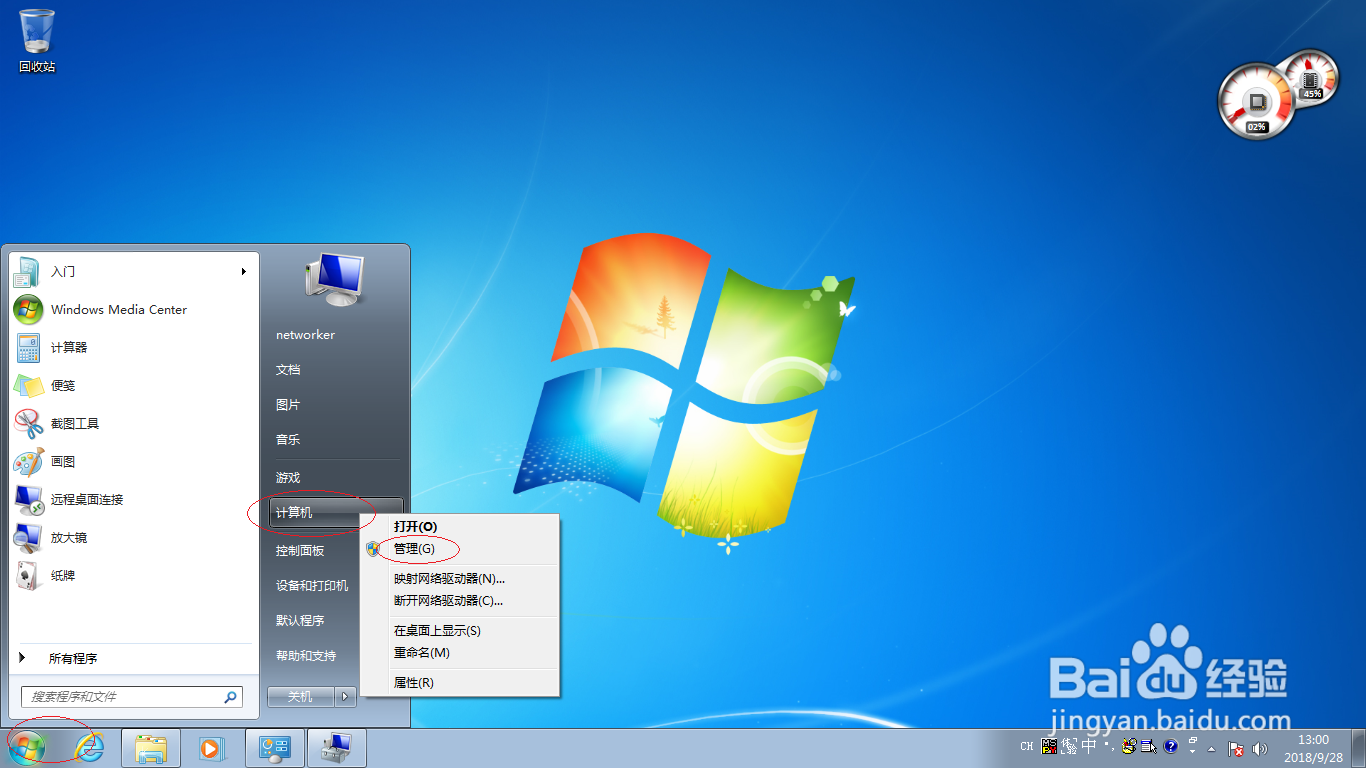Expand the language bar options arrow
The width and height of the screenshot is (1366, 768).
(1193, 751)
